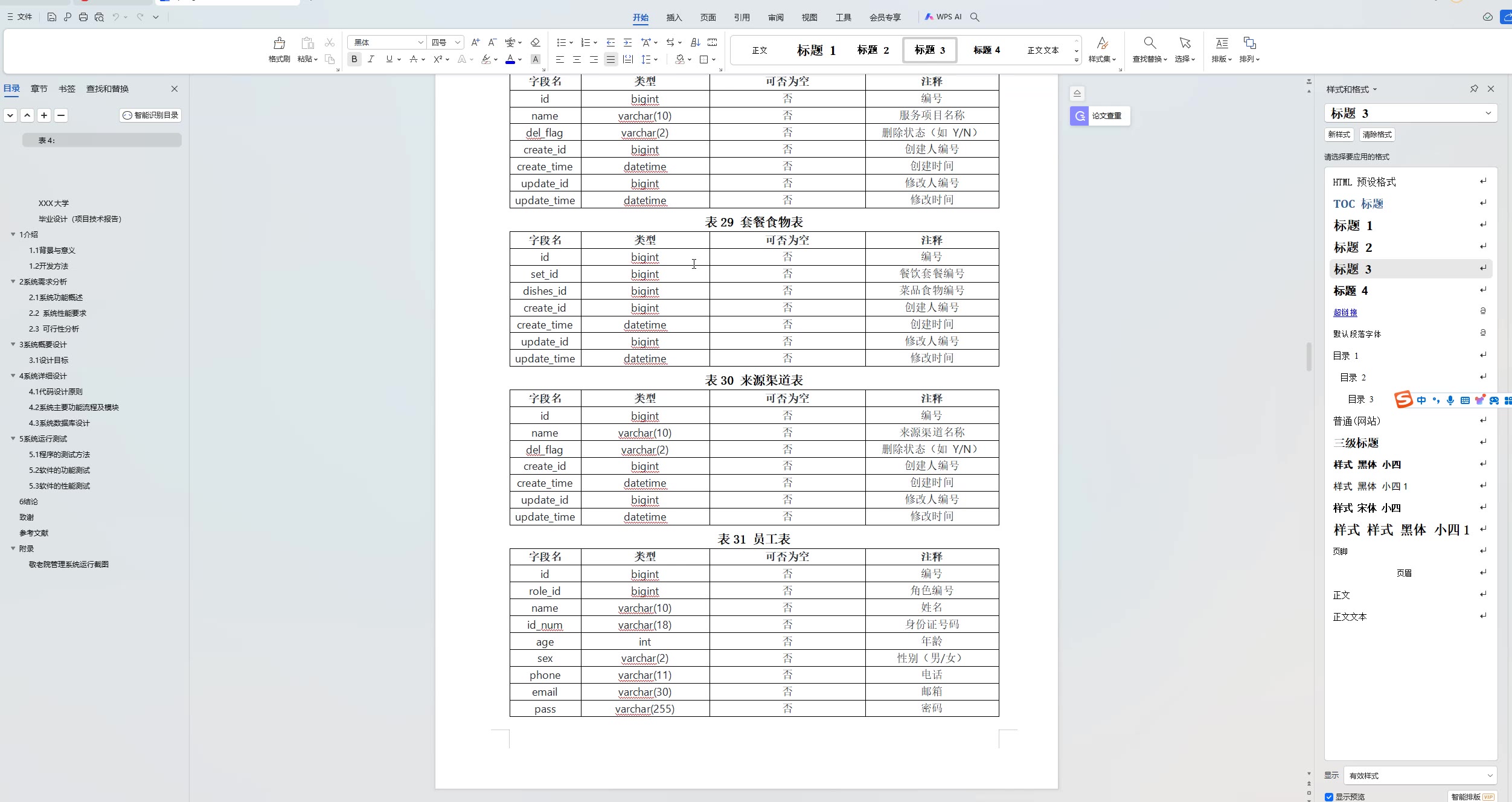Click the paragraph shading fill bucket
1512x802 pixels.
(x=680, y=59)
